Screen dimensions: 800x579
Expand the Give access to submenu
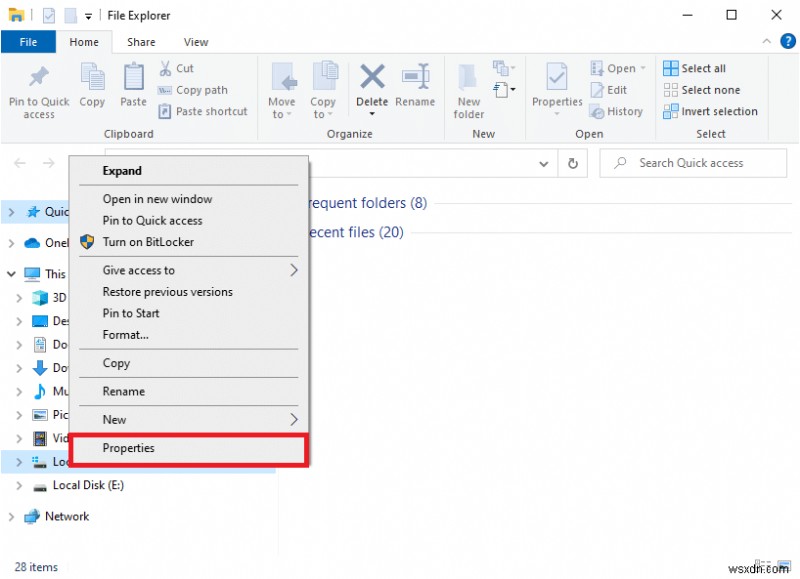click(139, 270)
